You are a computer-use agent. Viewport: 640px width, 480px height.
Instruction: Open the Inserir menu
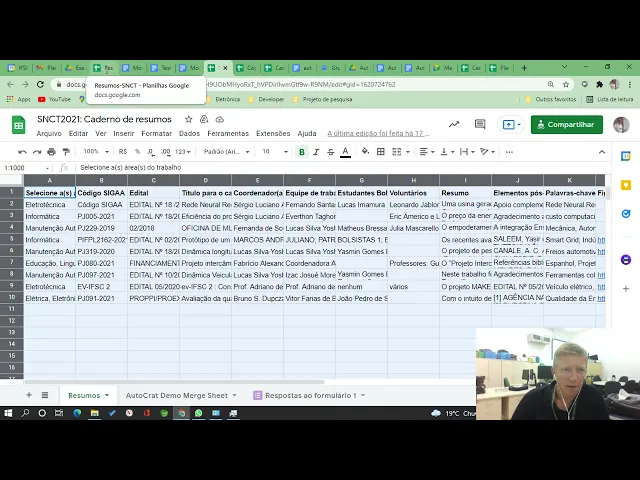pos(124,133)
